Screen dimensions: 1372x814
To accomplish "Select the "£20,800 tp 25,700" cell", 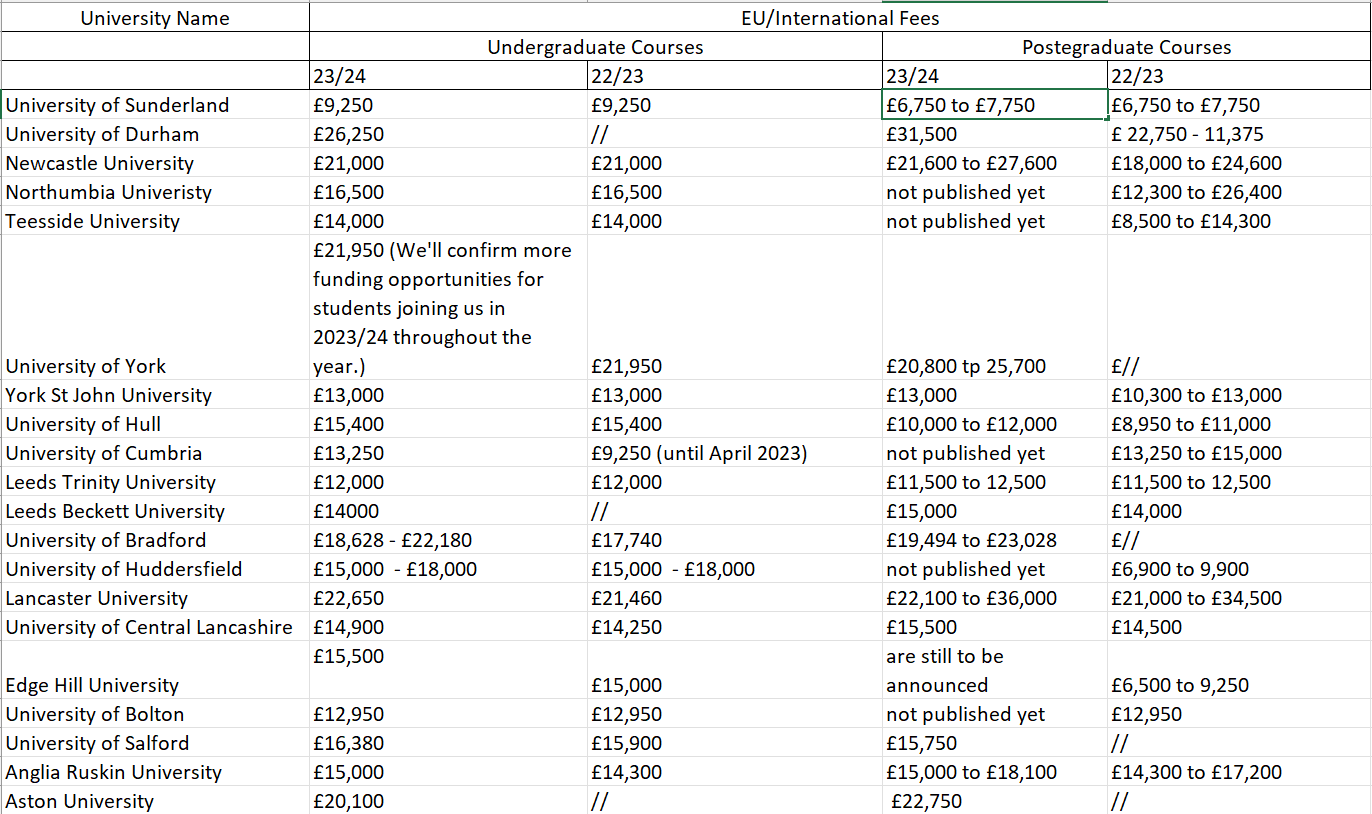I will [x=966, y=366].
